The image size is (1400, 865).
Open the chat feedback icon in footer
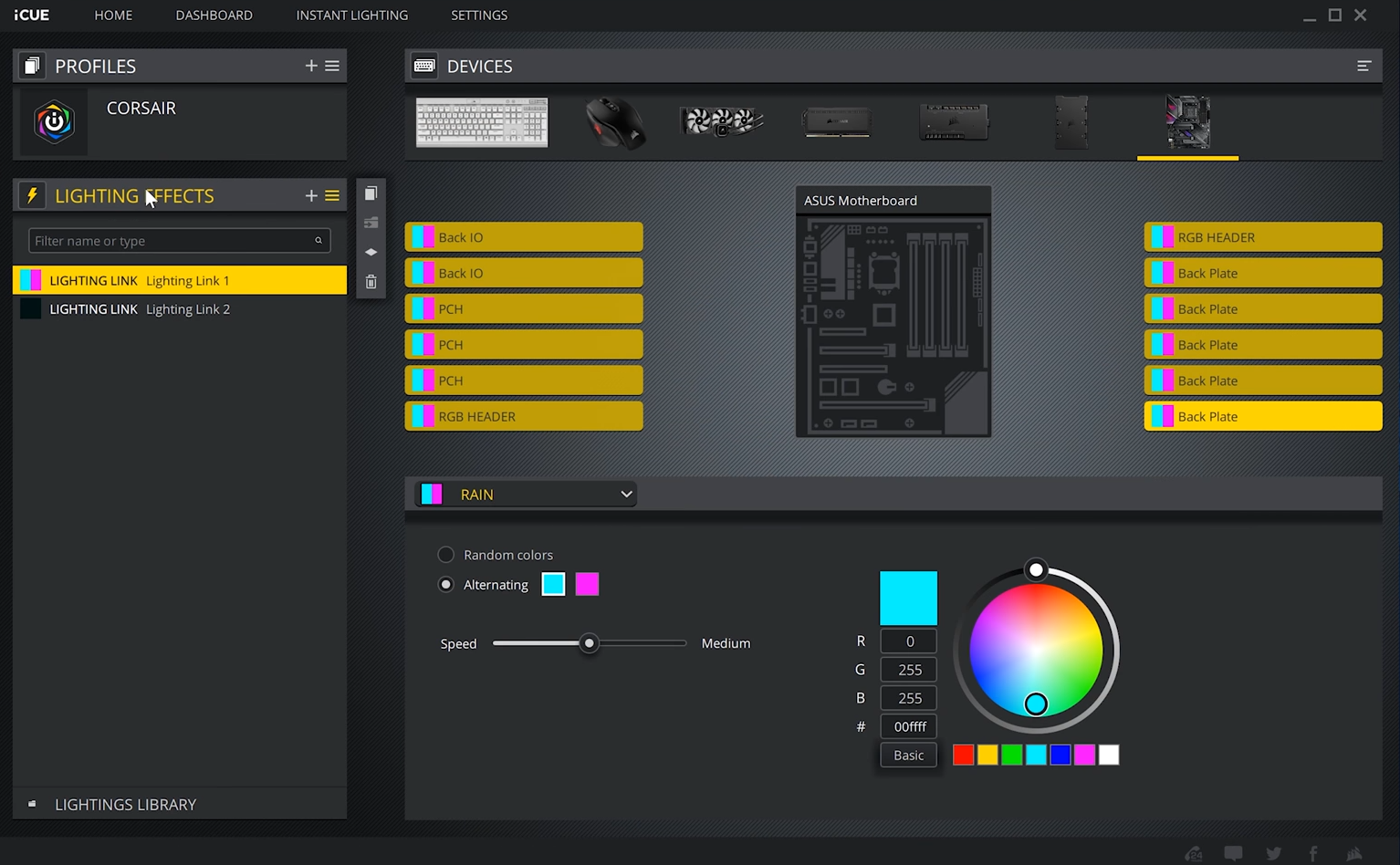tap(1233, 854)
